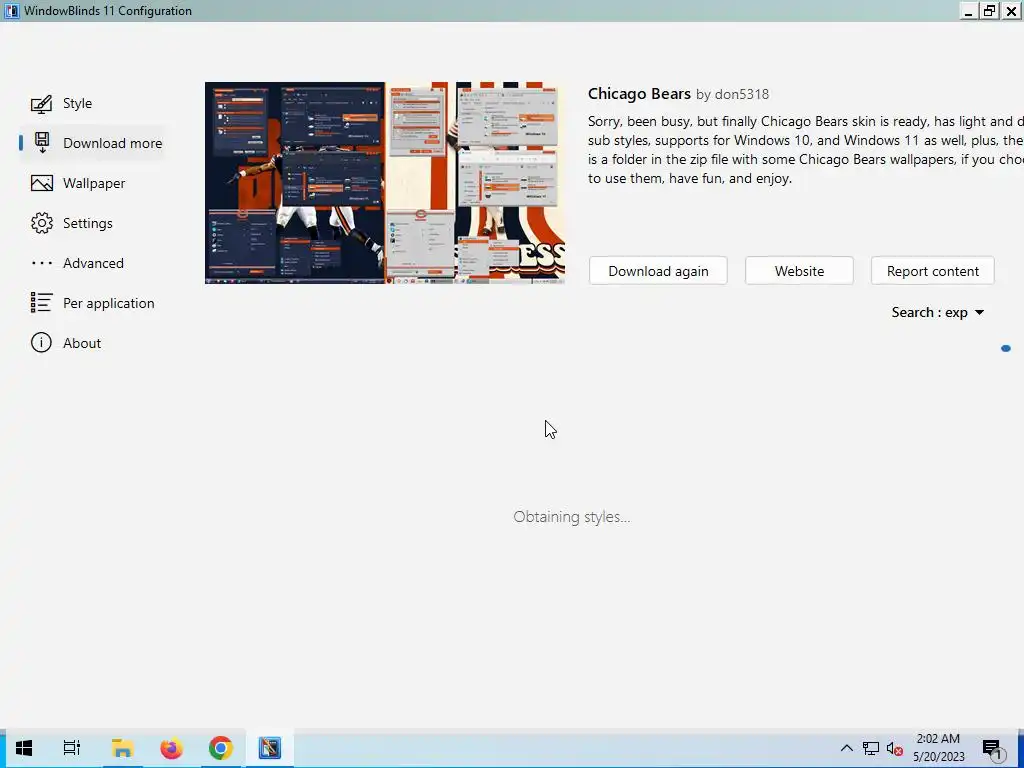1024x768 pixels.
Task: Show hidden system tray icons
Action: (846, 748)
